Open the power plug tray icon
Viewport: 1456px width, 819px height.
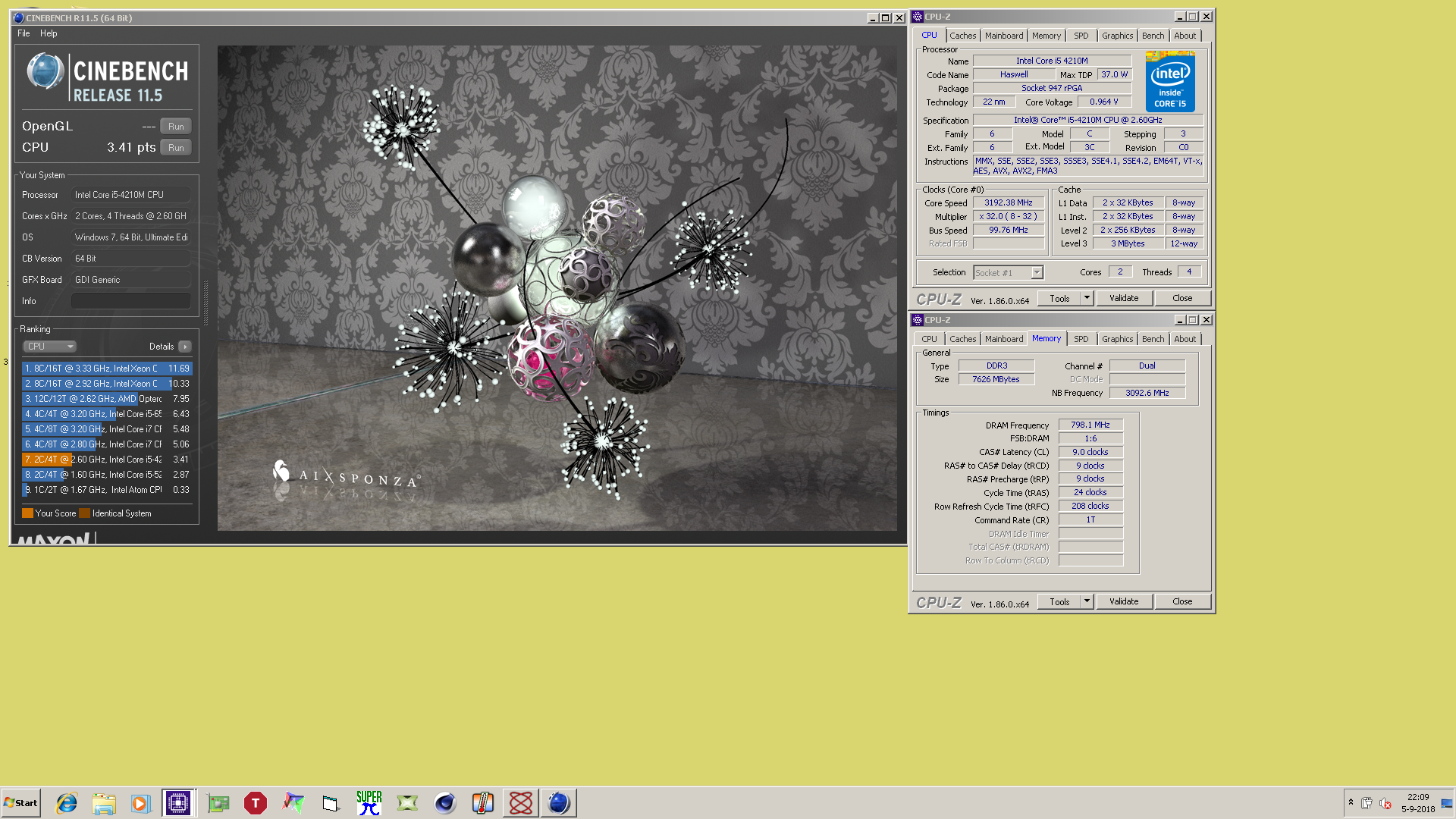coord(1367,803)
